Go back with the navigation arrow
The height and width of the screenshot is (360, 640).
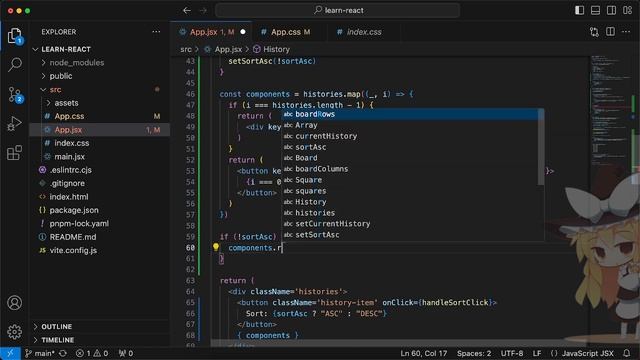[187, 11]
